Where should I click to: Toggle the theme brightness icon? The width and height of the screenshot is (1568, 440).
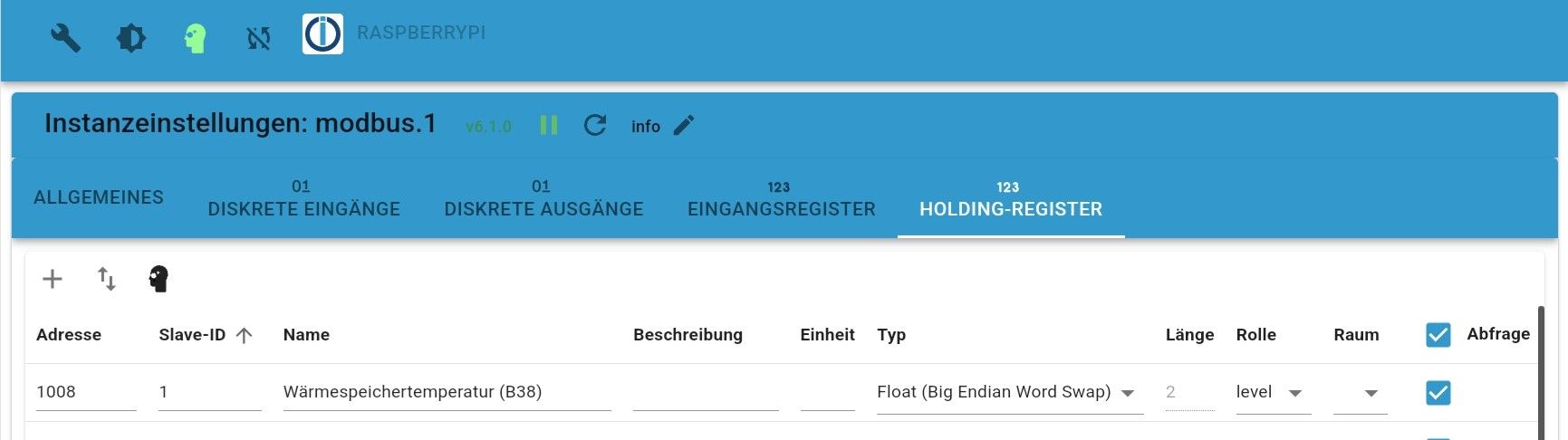coord(130,38)
